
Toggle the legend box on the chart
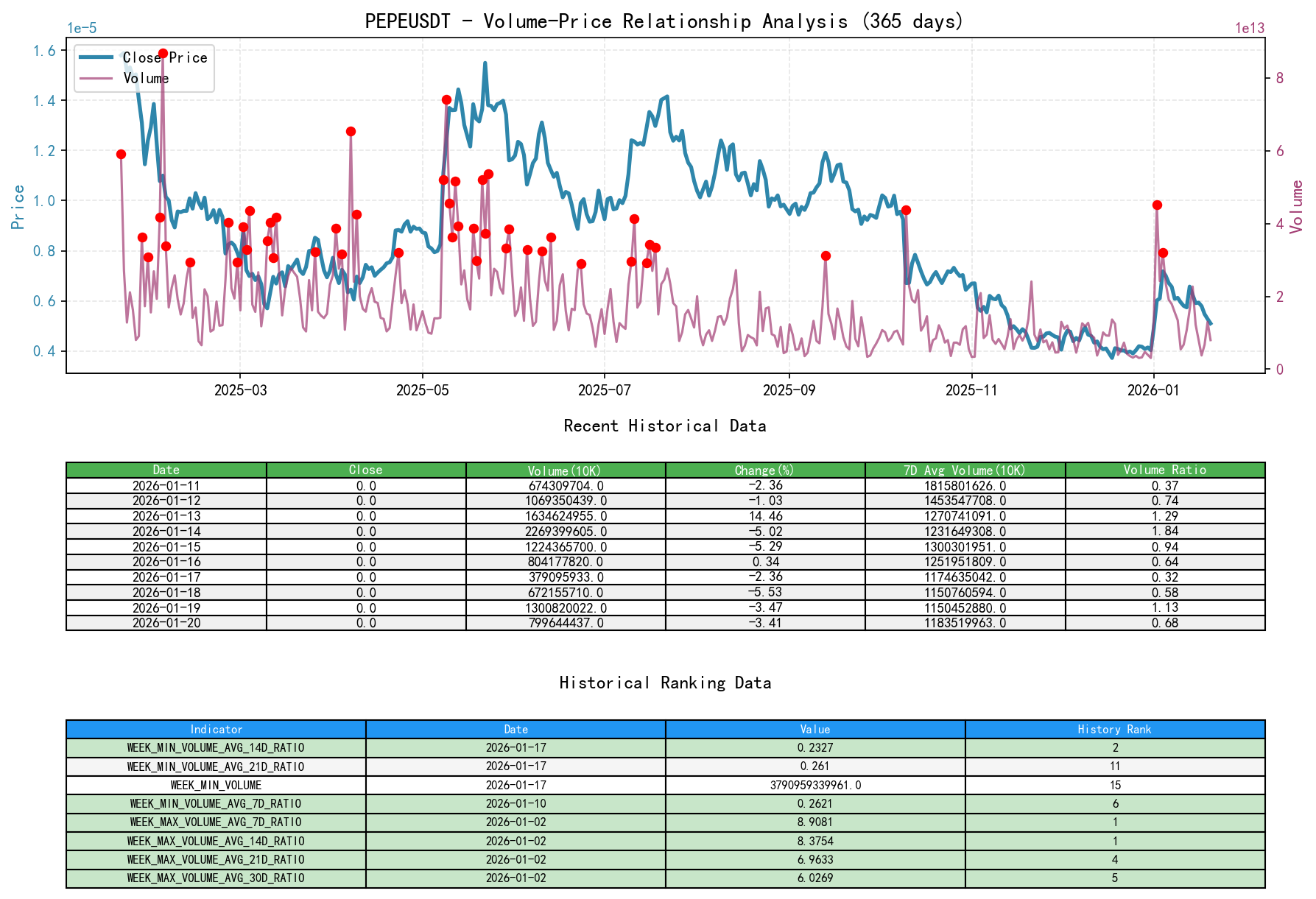tap(144, 68)
